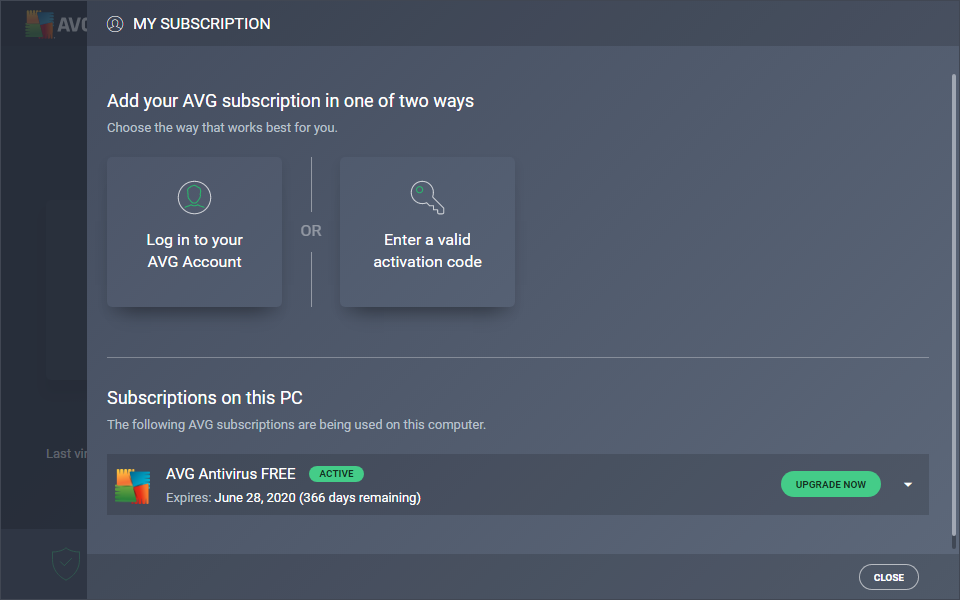Click the AVG Antivirus FREE subscription name
Image resolution: width=960 pixels, height=600 pixels.
coord(231,474)
